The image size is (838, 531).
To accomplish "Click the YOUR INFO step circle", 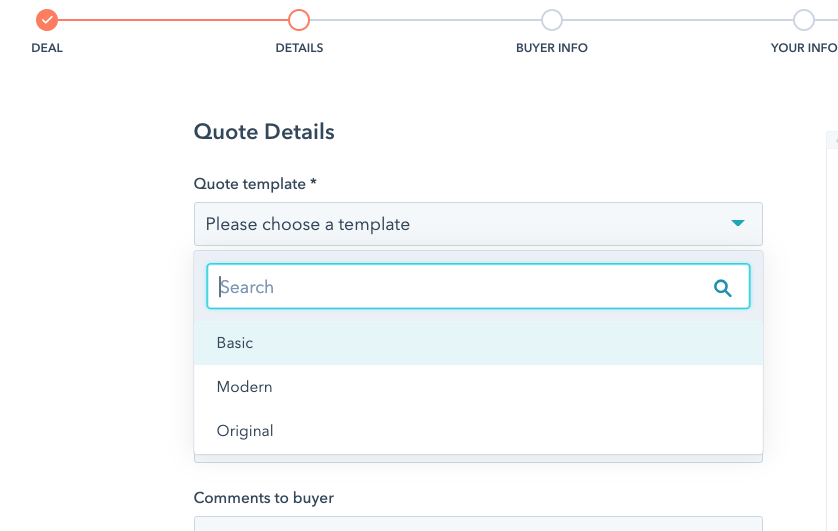I will 803,20.
